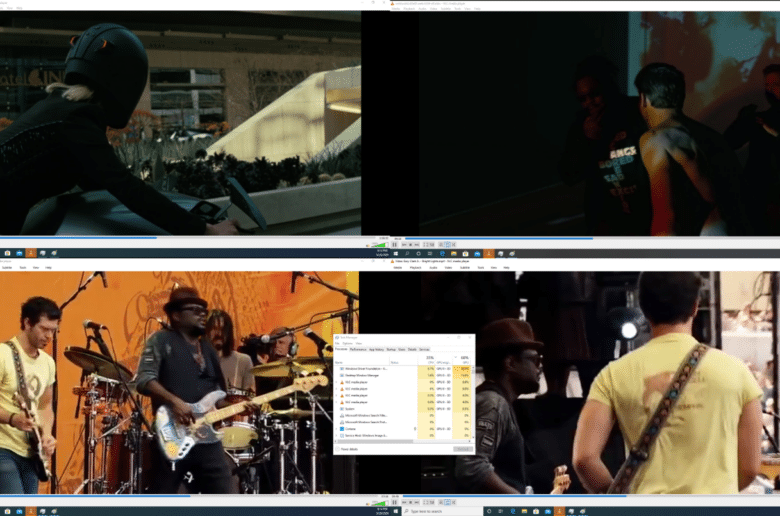This screenshot has width=780, height=516.
Task: Toggle fullscreen in the top-right VLC window
Action: (x=426, y=245)
